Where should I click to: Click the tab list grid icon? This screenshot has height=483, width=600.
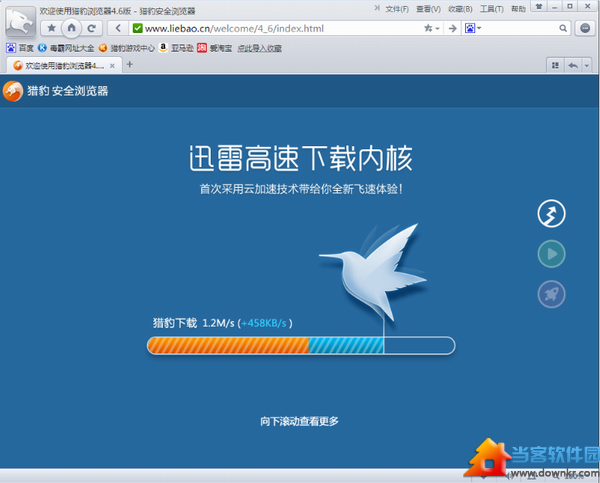tap(555, 66)
